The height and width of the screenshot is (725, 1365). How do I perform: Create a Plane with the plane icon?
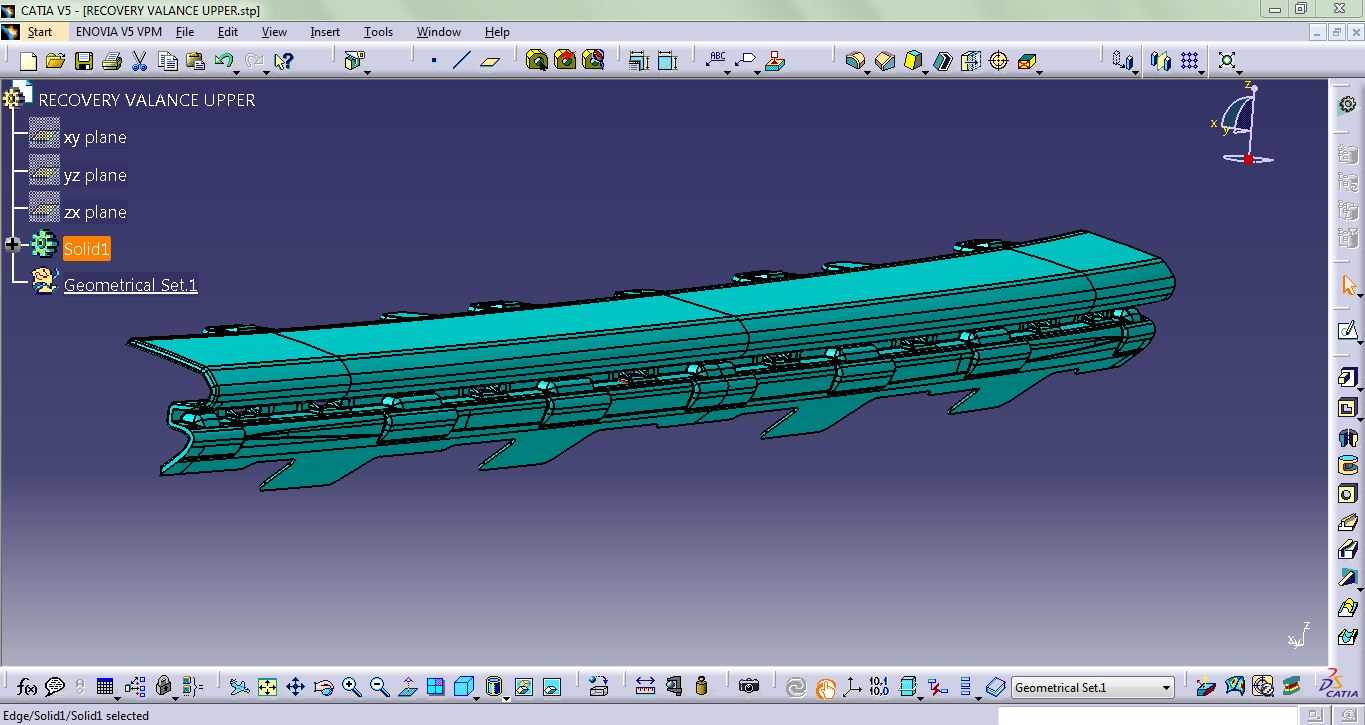490,61
